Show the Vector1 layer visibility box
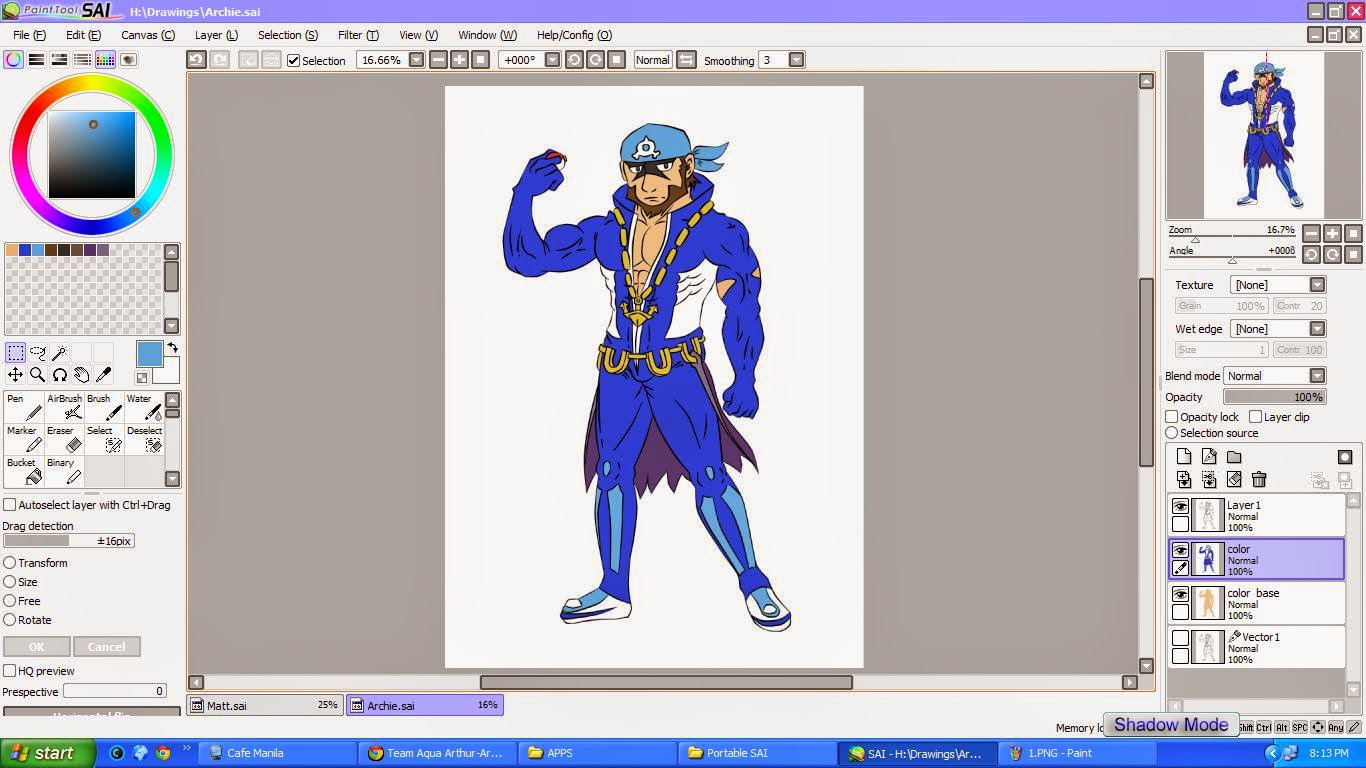The width and height of the screenshot is (1366, 768). click(x=1180, y=638)
